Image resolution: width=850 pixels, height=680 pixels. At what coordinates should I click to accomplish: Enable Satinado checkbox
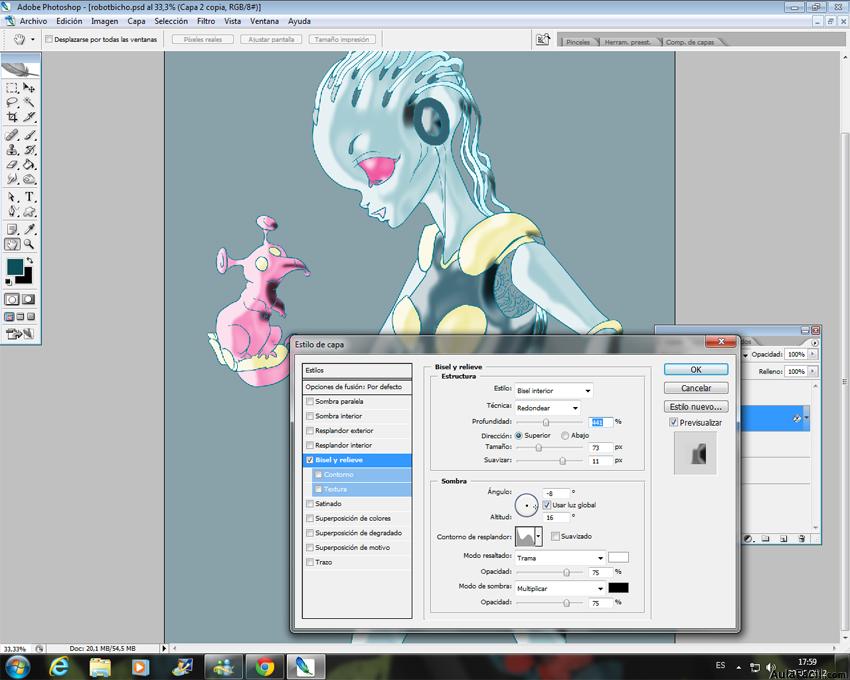coord(310,504)
